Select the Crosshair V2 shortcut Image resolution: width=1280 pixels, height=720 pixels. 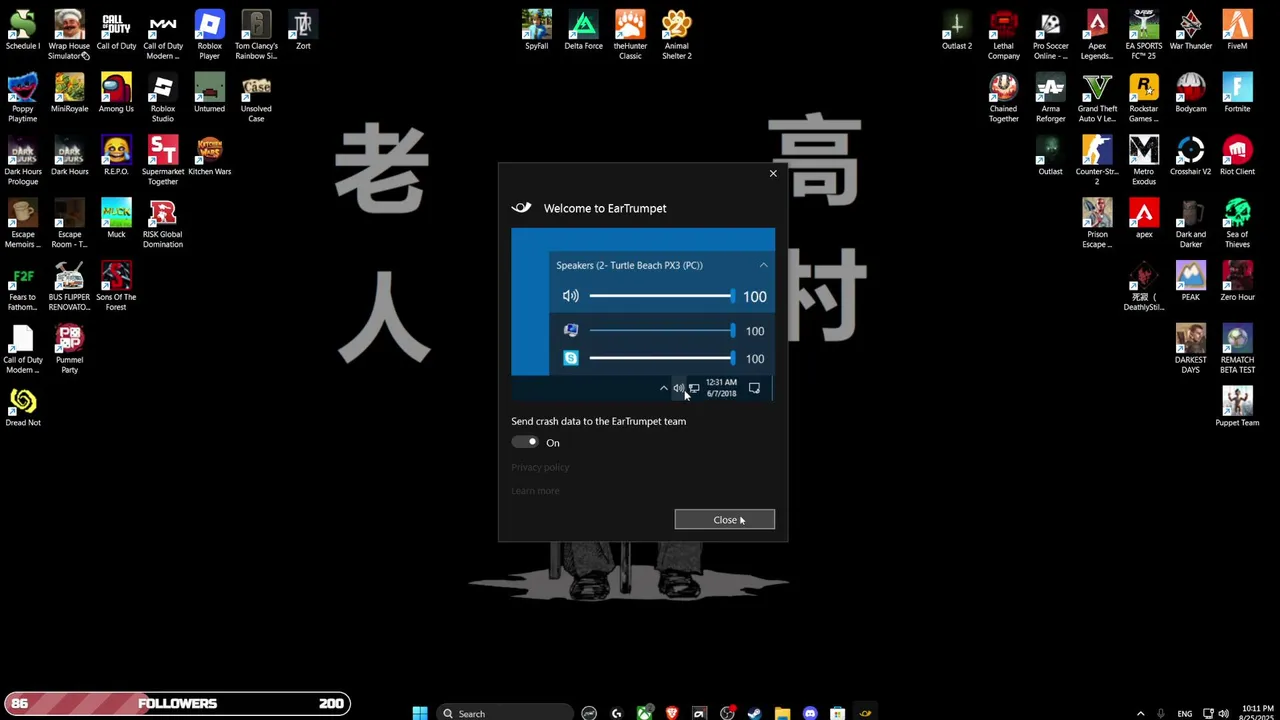(x=1190, y=156)
